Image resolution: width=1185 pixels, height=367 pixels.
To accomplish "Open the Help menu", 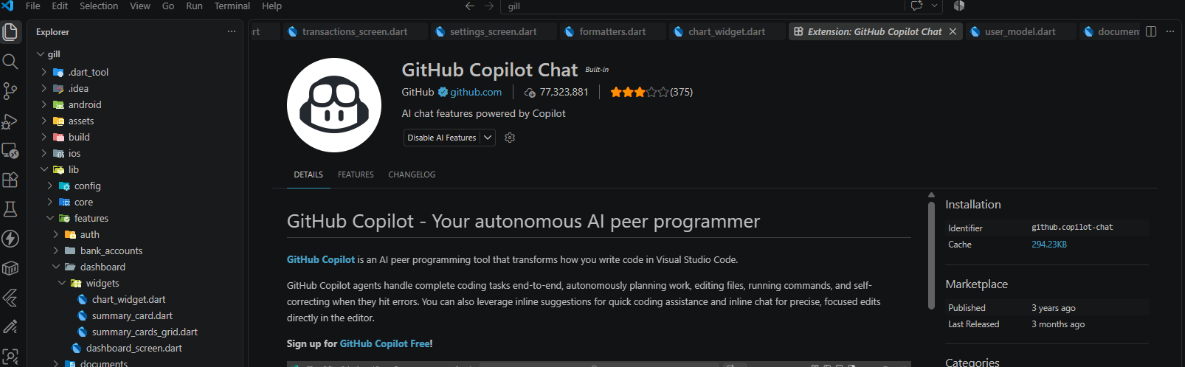I will pos(271,6).
